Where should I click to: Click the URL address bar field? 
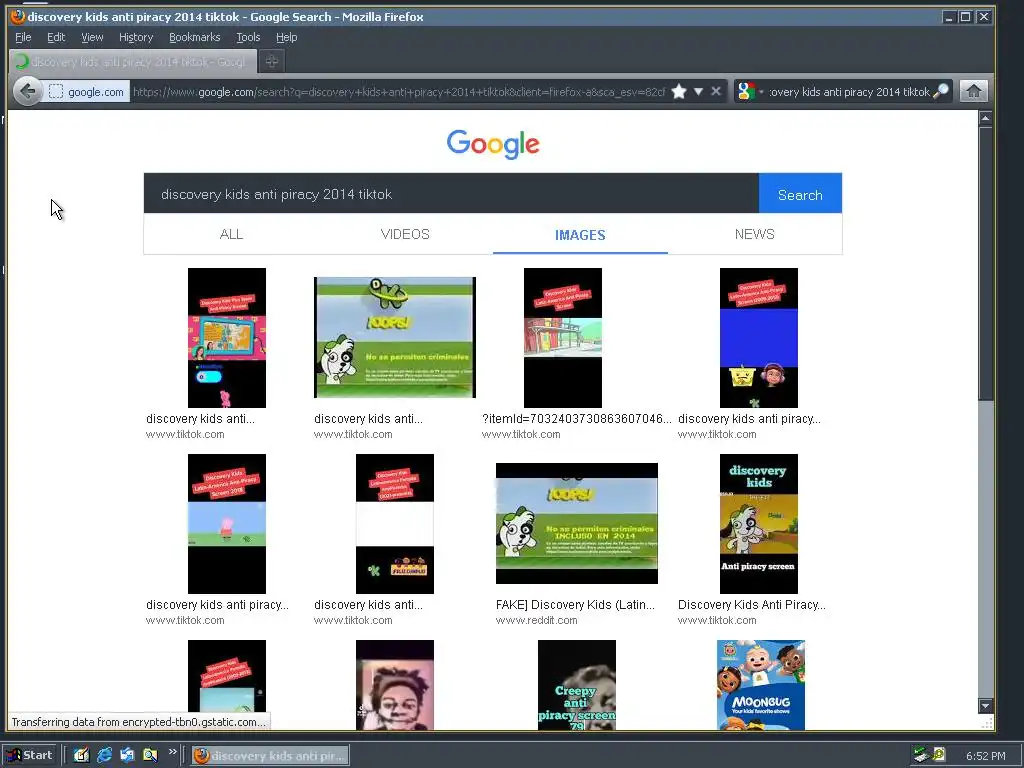398,92
